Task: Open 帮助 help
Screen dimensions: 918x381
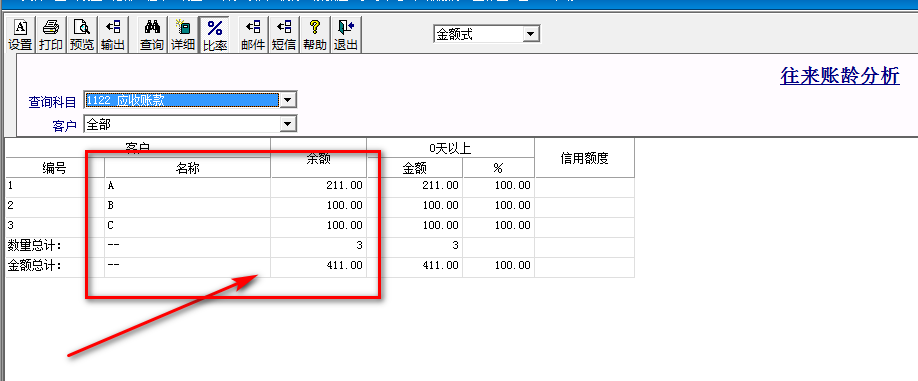Action: (x=315, y=35)
